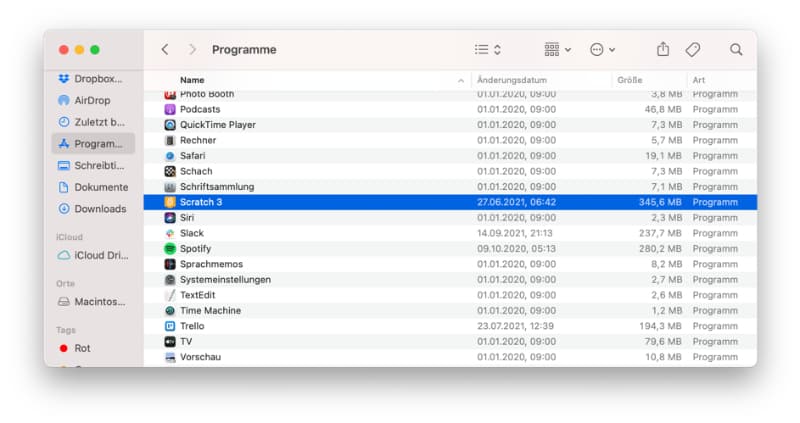Click the Time Machine app icon

coord(170,310)
